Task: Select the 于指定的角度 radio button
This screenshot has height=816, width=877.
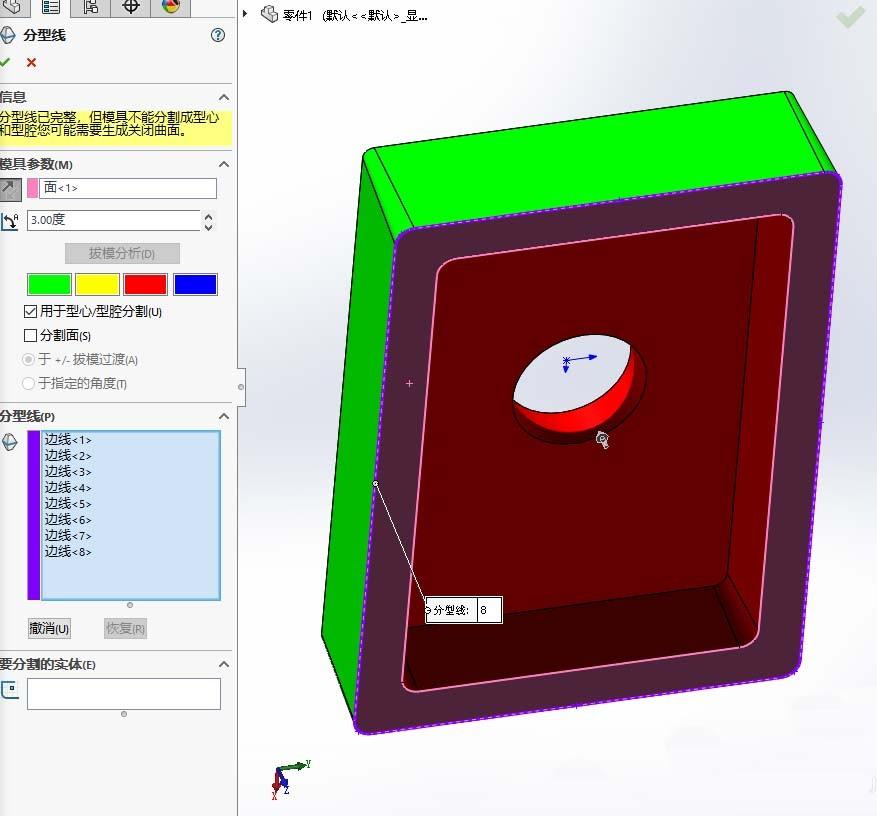Action: (x=28, y=383)
